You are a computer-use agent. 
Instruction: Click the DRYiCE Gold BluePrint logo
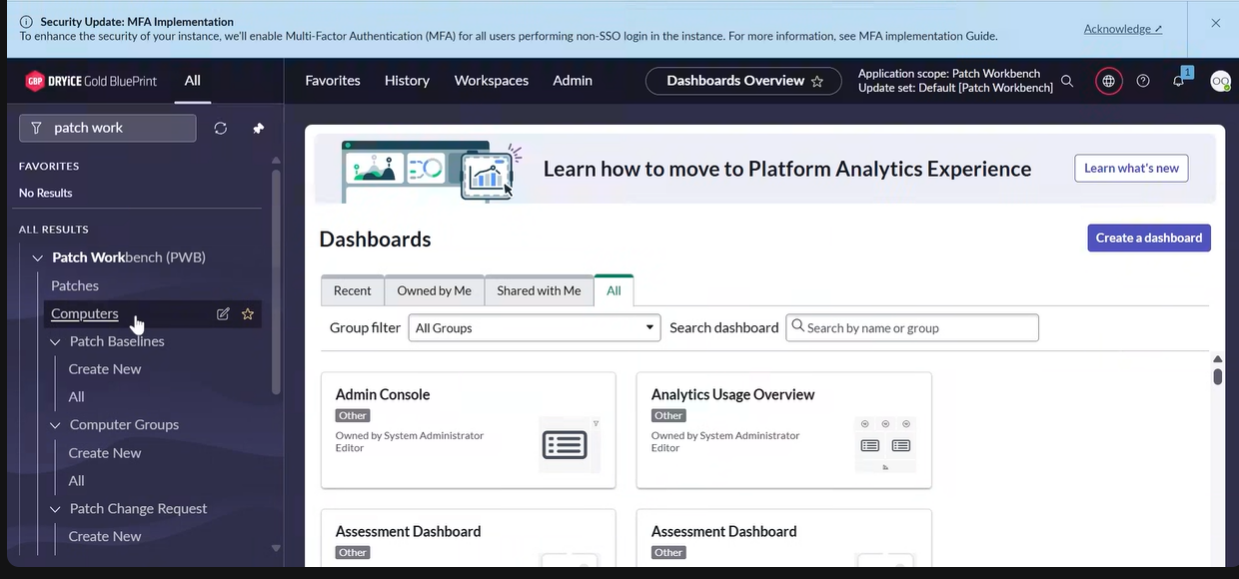click(x=91, y=81)
